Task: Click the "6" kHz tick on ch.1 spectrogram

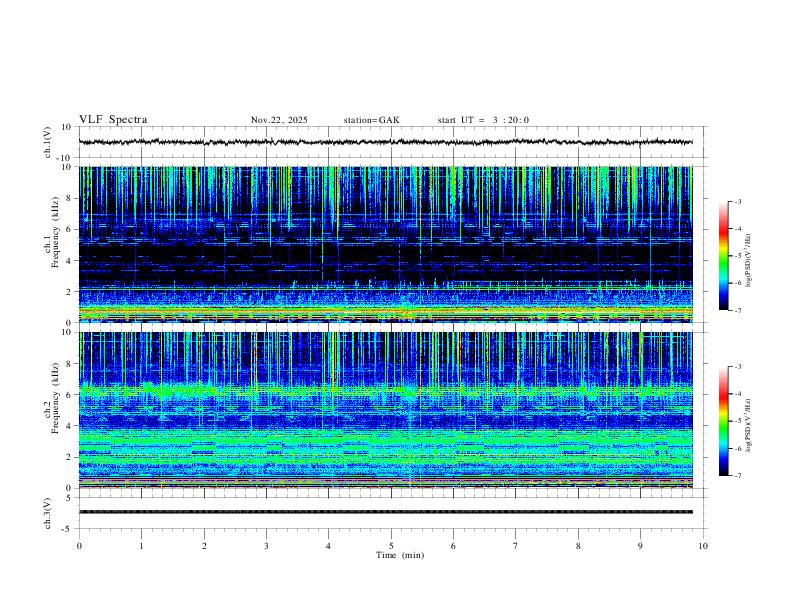Action: (x=69, y=229)
